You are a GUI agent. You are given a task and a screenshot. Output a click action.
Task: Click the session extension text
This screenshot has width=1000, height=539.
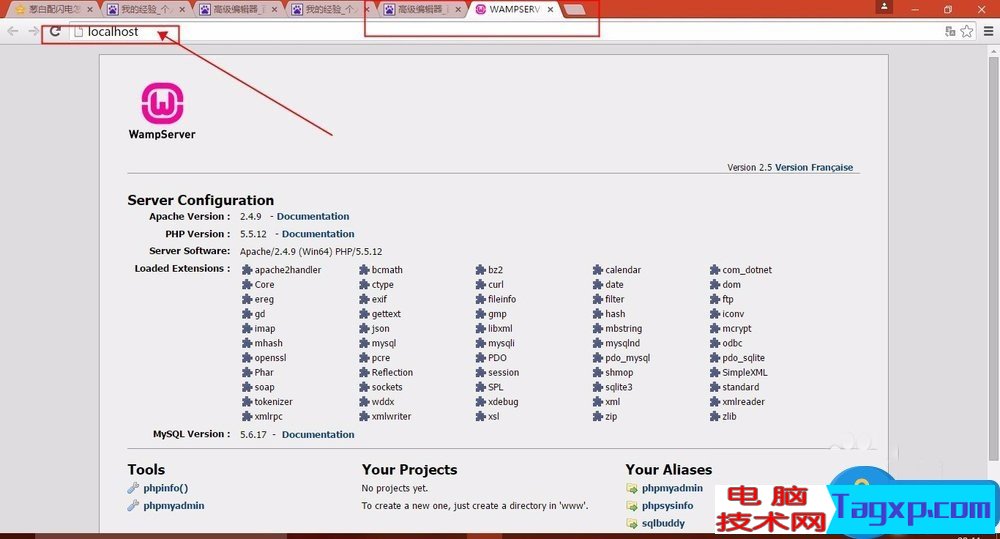pyautogui.click(x=504, y=373)
